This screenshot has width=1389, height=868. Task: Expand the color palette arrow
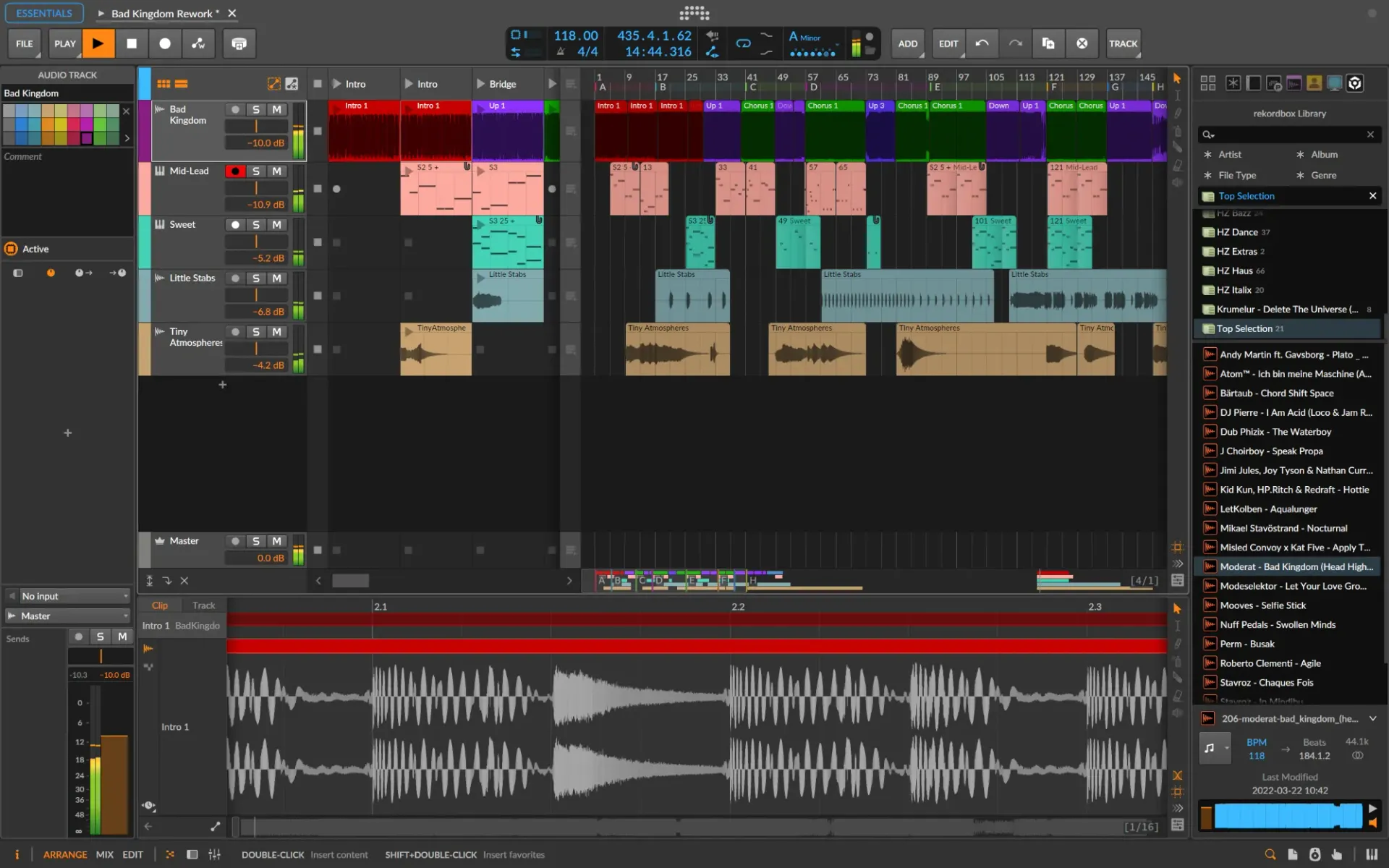(127, 138)
